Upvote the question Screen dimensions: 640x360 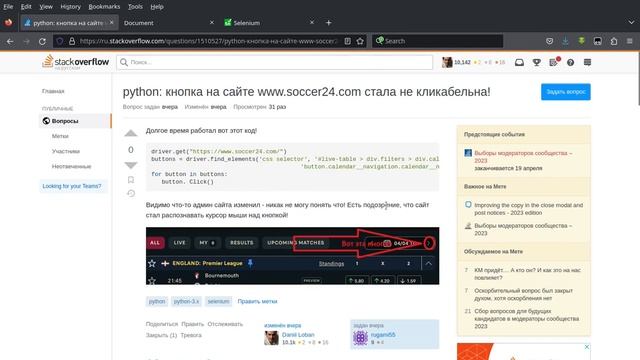131,133
